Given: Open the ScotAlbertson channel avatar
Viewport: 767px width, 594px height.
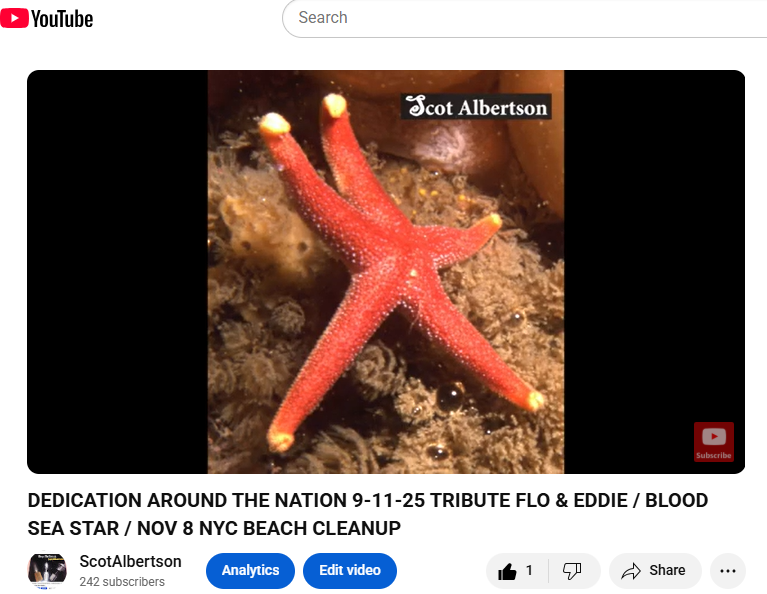Looking at the screenshot, I should [47, 571].
